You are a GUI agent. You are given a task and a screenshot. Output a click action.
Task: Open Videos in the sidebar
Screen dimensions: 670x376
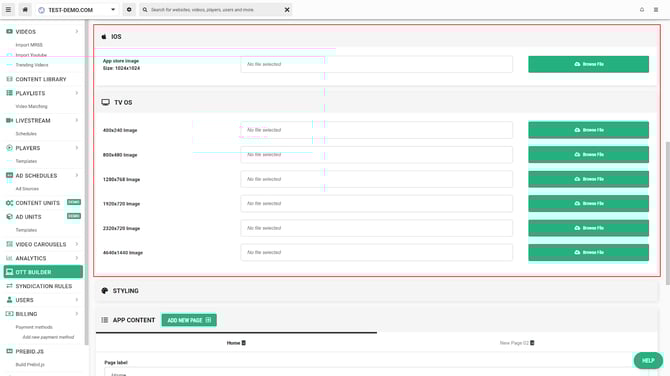click(x=26, y=32)
